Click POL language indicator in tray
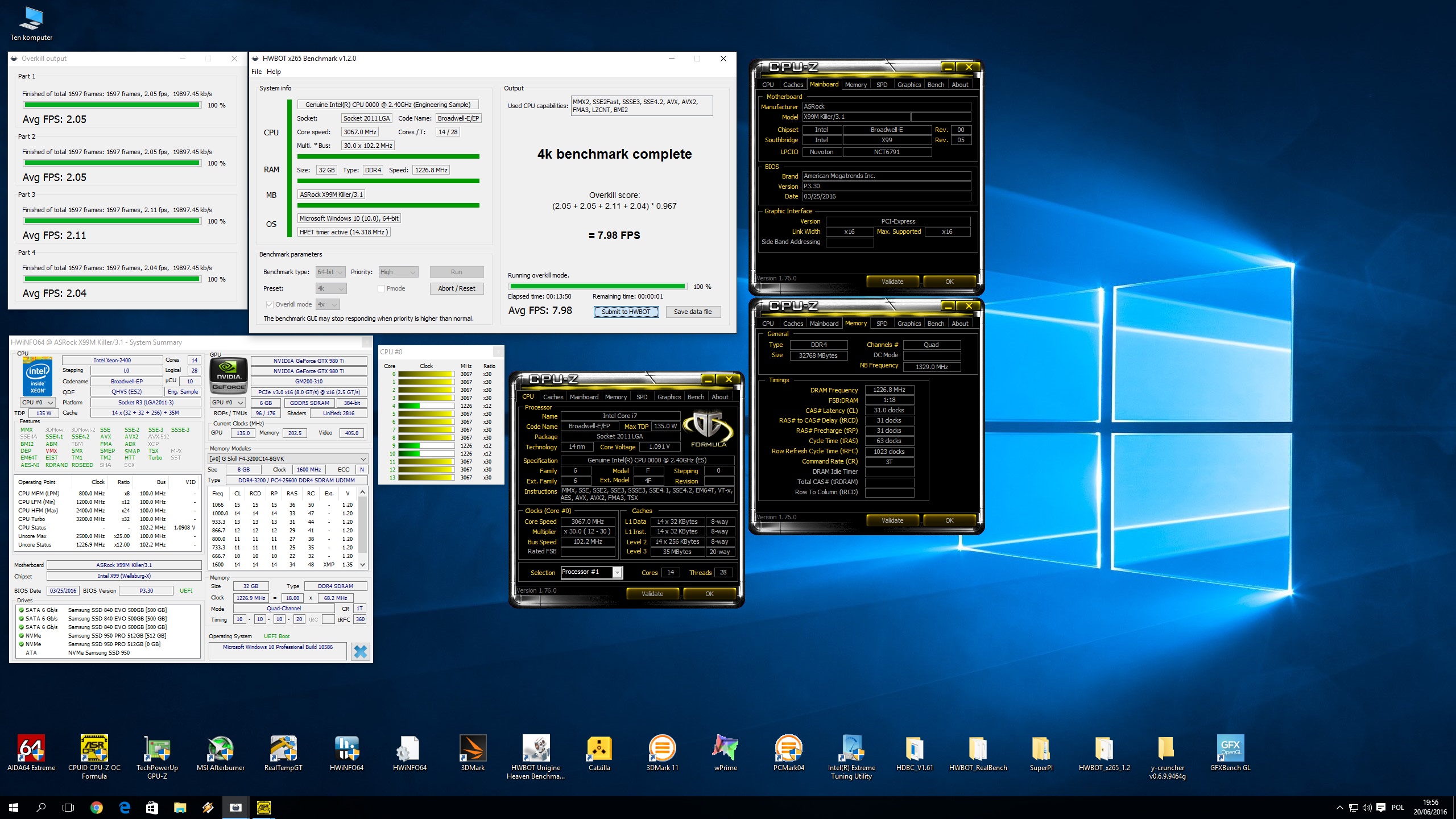The image size is (1456, 819). (x=1398, y=807)
